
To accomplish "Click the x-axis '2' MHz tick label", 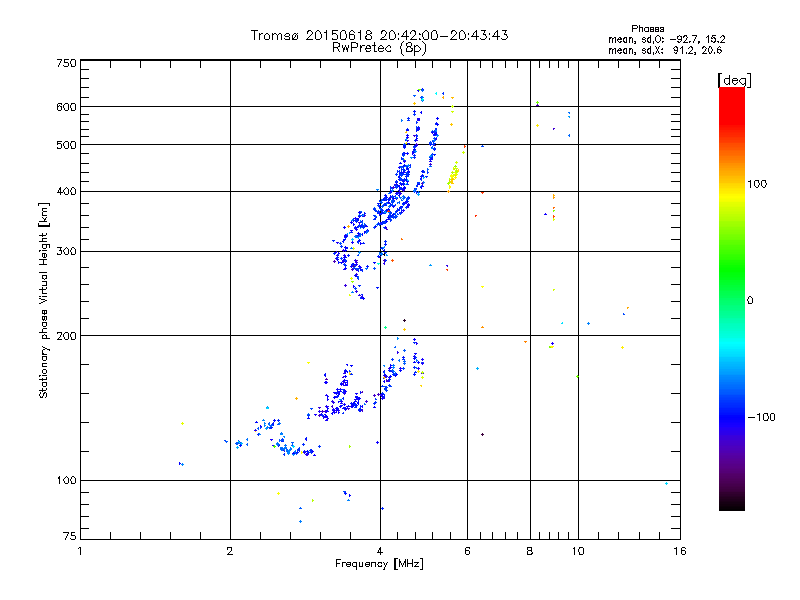I will [230, 551].
